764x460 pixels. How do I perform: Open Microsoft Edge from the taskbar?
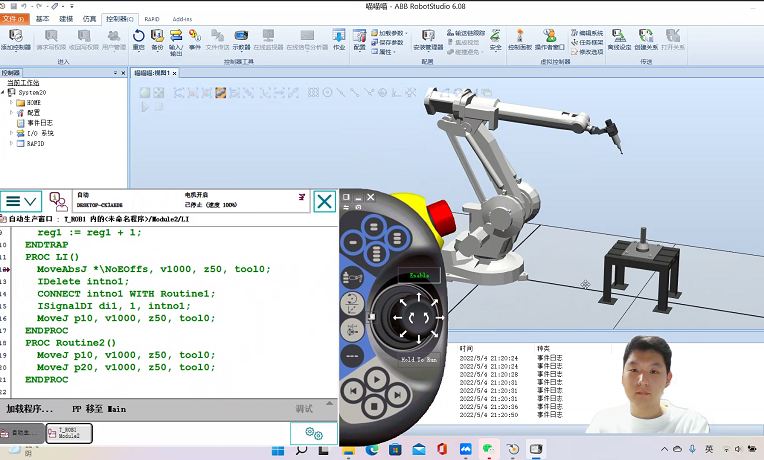(372, 449)
